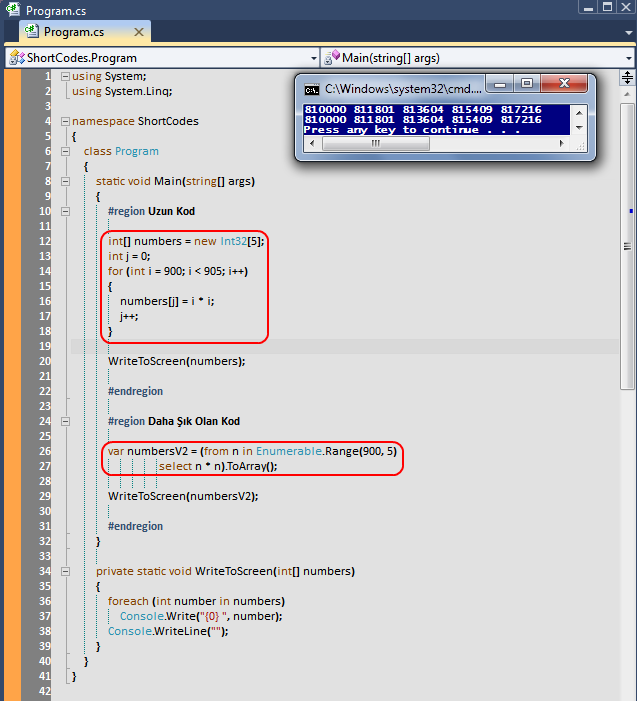Collapse the using directives block

tap(65, 77)
